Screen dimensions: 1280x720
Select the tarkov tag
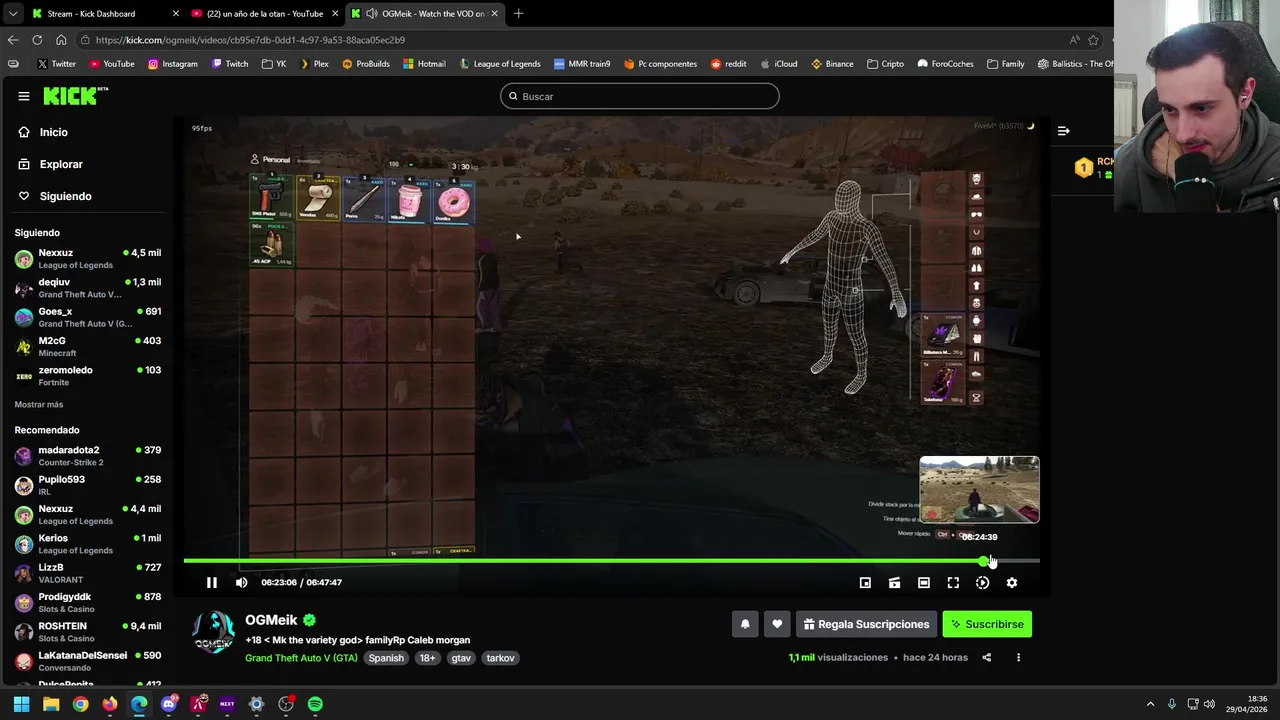pos(500,658)
